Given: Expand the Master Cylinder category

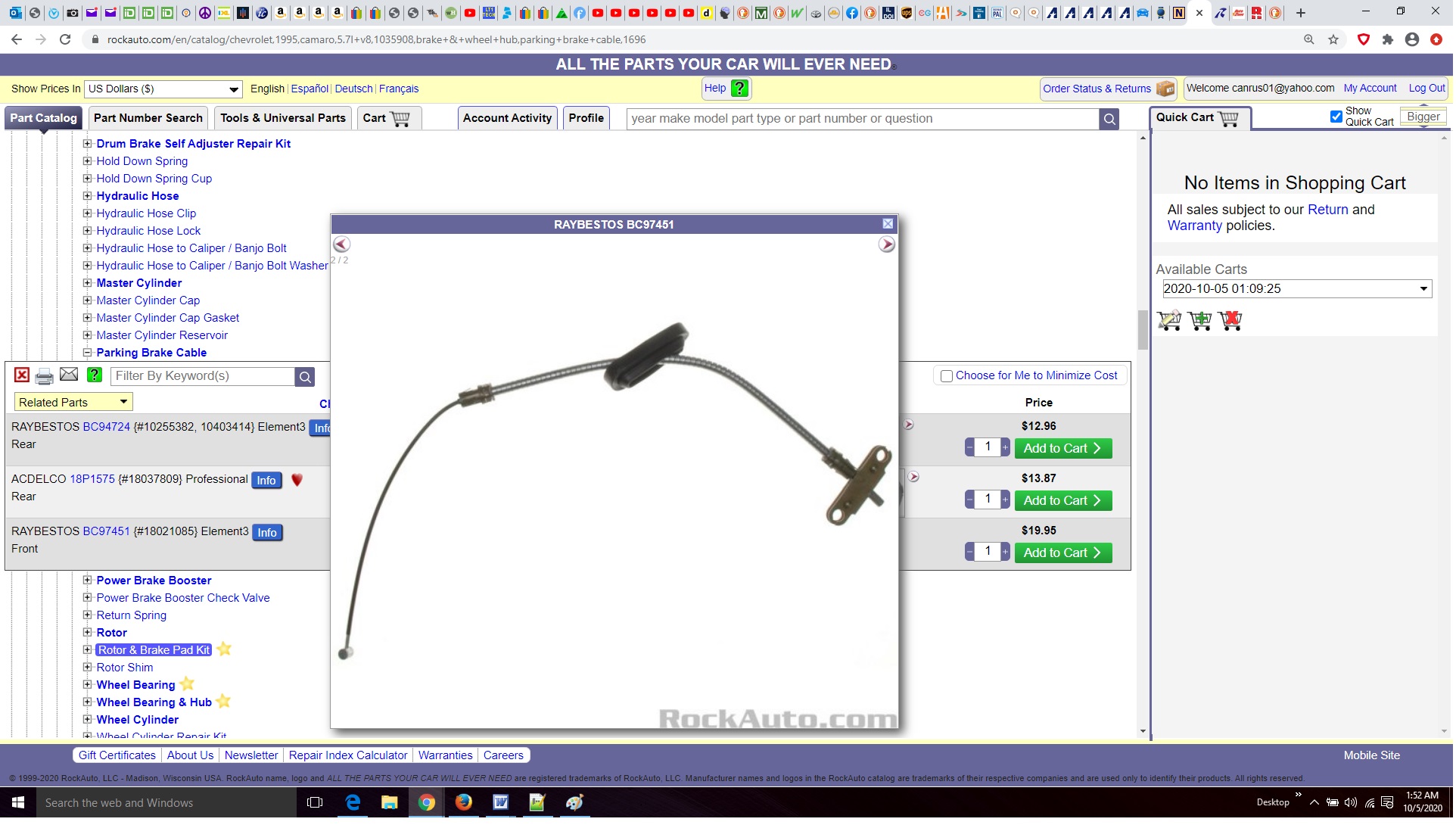Looking at the screenshot, I should pos(88,283).
